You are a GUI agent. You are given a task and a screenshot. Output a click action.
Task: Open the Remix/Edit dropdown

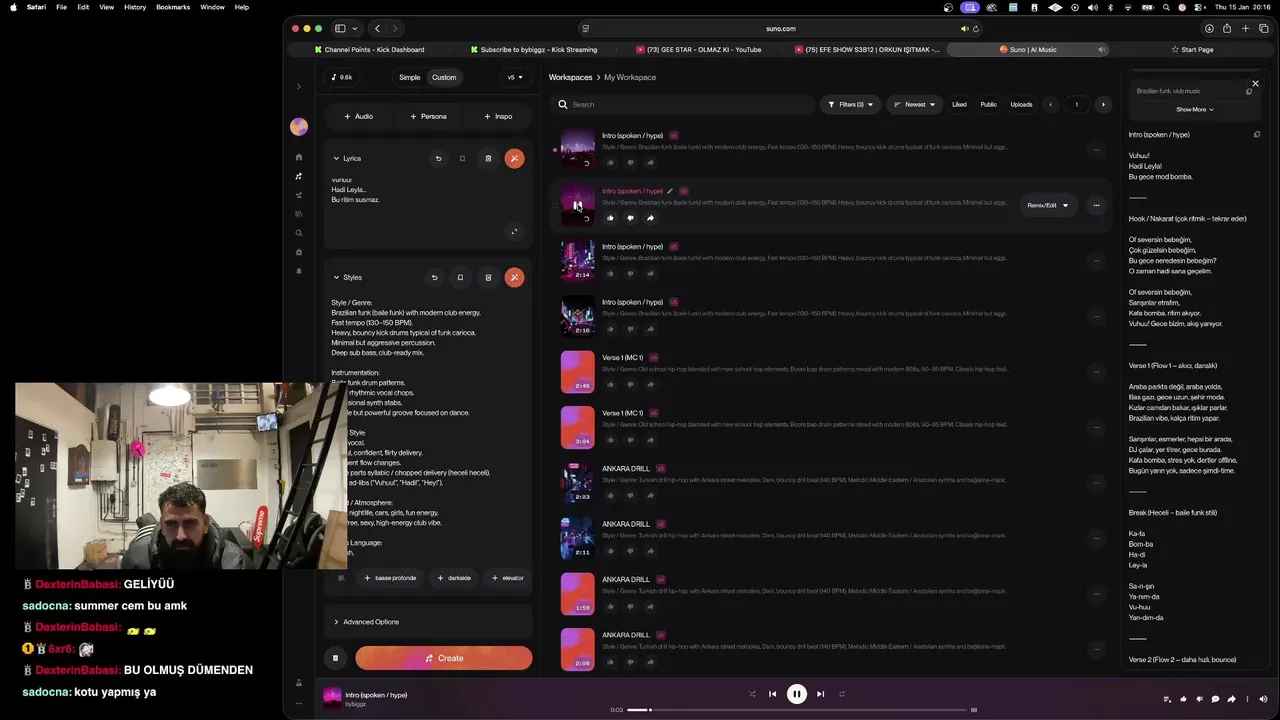tap(1047, 205)
